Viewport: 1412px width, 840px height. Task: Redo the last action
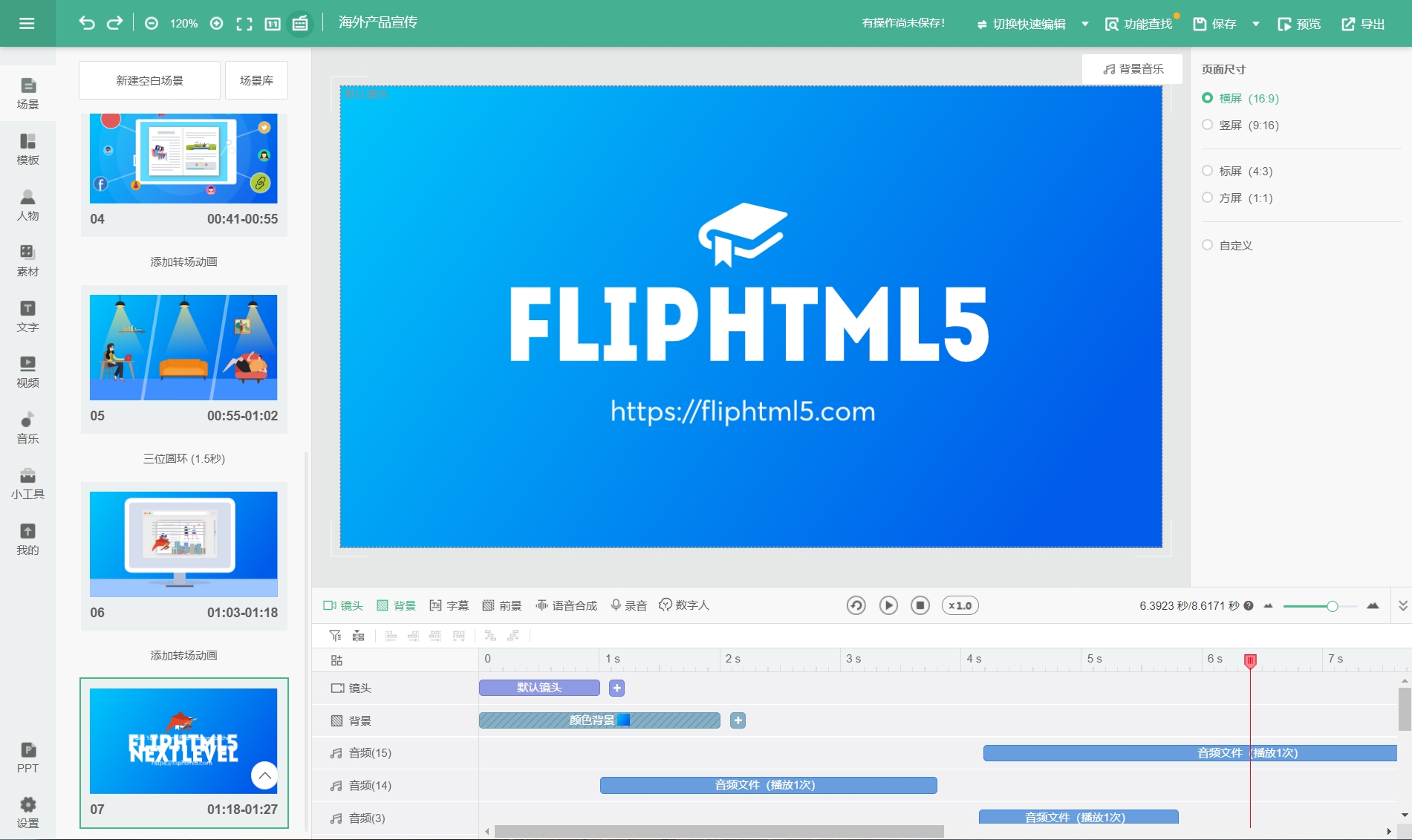coord(114,23)
